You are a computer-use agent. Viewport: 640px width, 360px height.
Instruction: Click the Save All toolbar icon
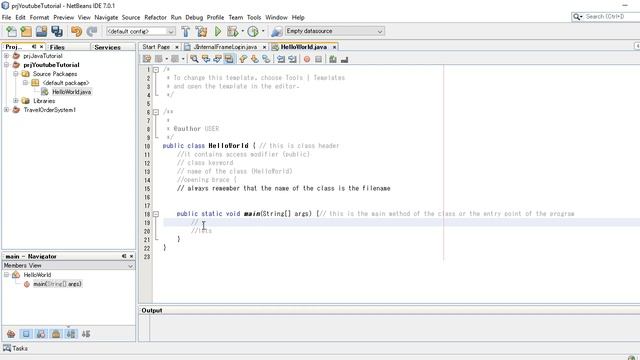(x=57, y=31)
